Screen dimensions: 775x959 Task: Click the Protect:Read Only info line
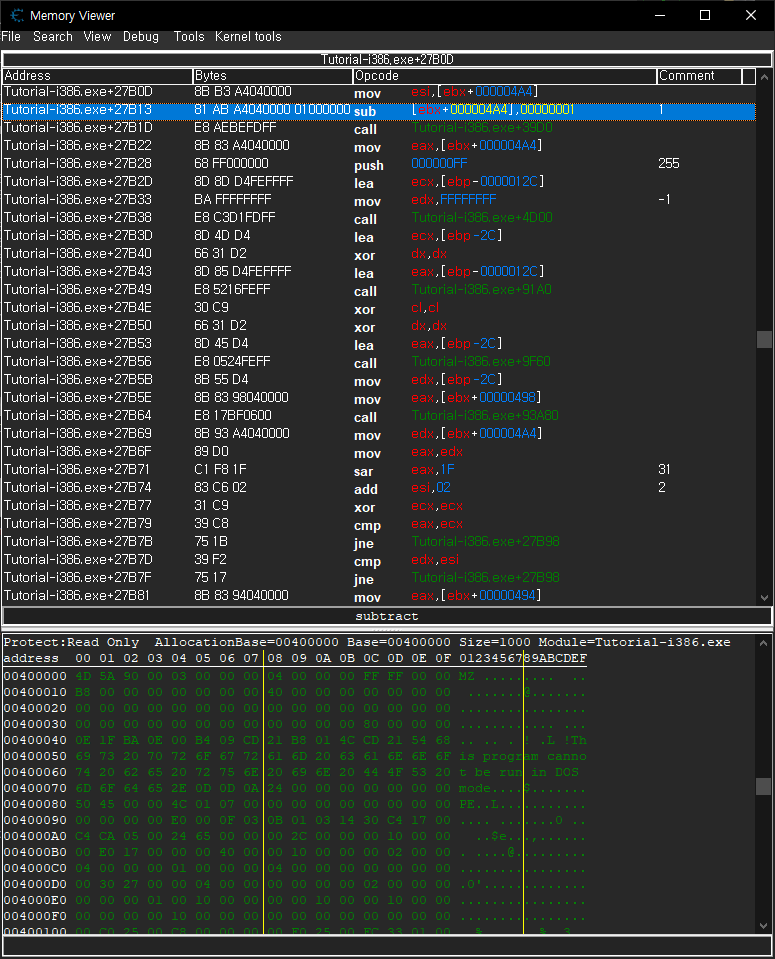click(367, 642)
